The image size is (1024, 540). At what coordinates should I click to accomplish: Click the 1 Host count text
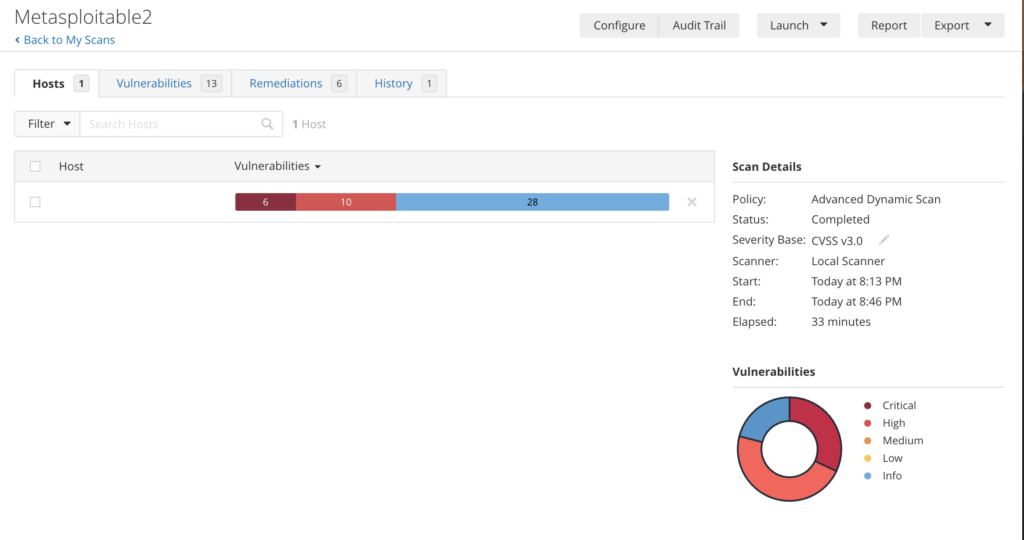[309, 124]
